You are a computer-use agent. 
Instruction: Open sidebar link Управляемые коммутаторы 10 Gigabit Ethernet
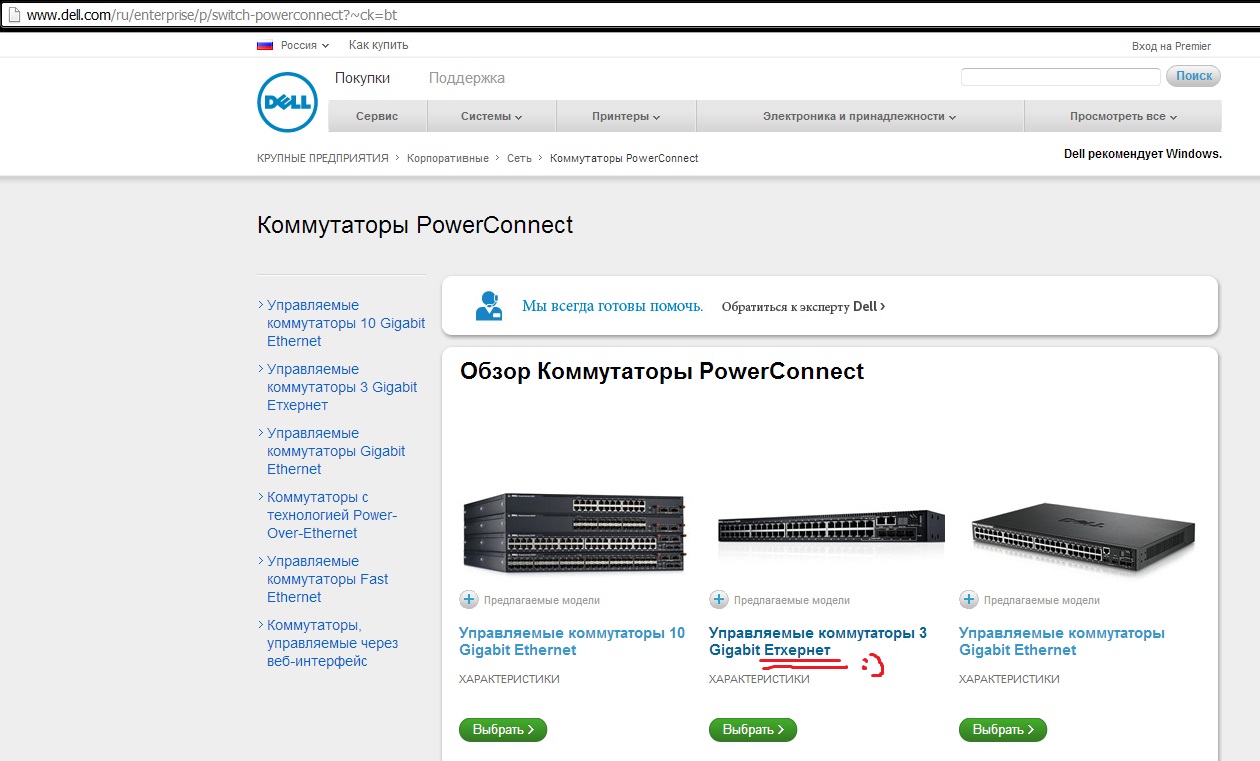[x=346, y=323]
